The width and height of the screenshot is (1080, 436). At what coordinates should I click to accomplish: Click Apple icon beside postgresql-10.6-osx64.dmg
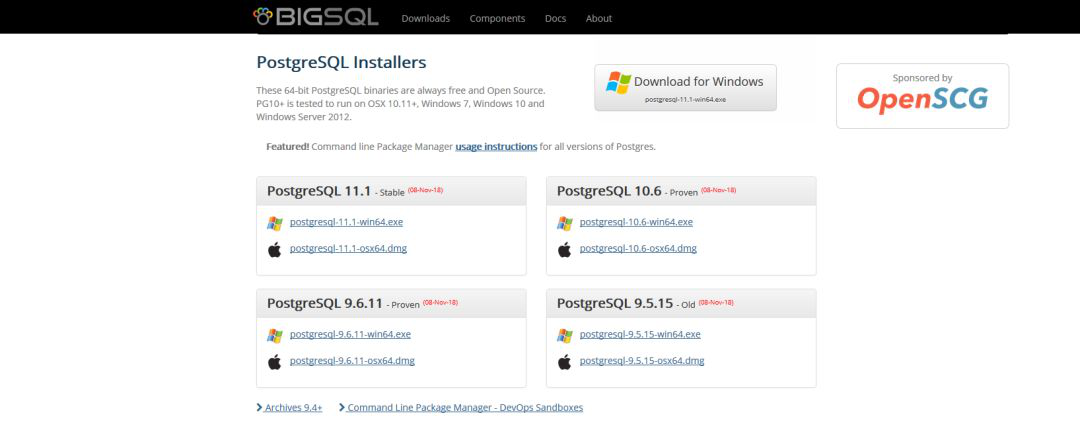click(x=565, y=249)
